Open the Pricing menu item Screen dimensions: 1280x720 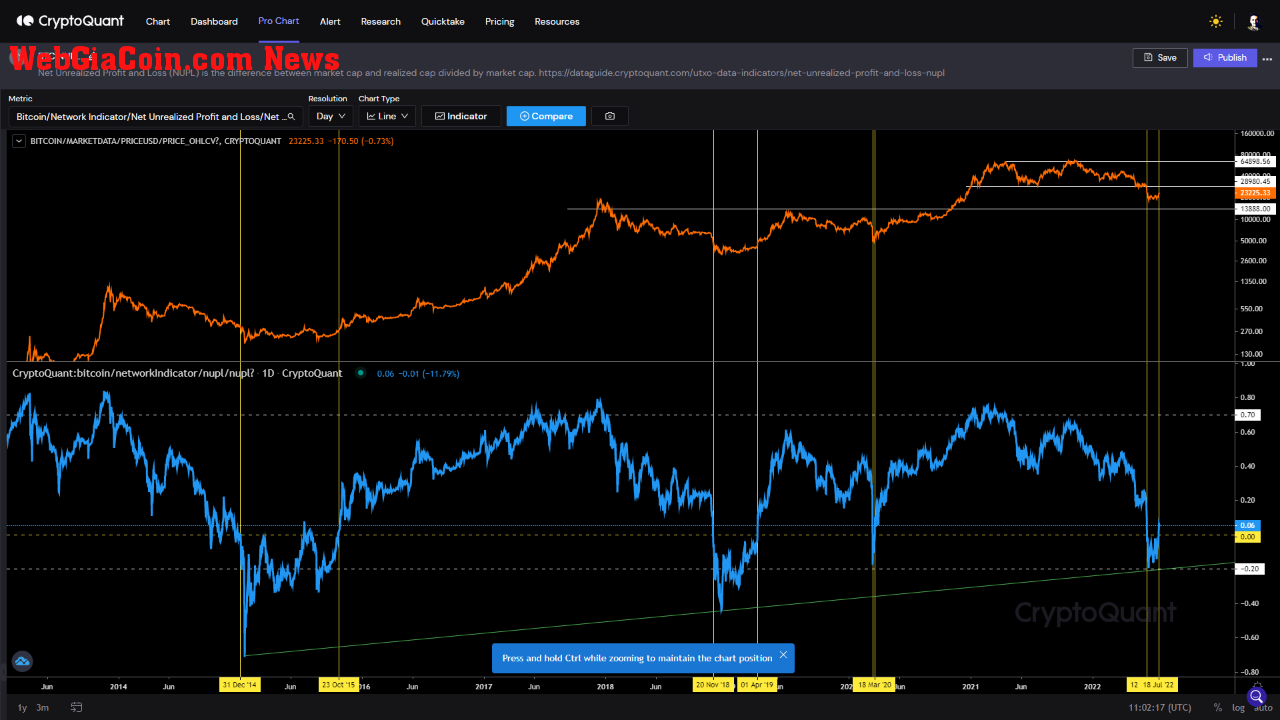tap(500, 21)
